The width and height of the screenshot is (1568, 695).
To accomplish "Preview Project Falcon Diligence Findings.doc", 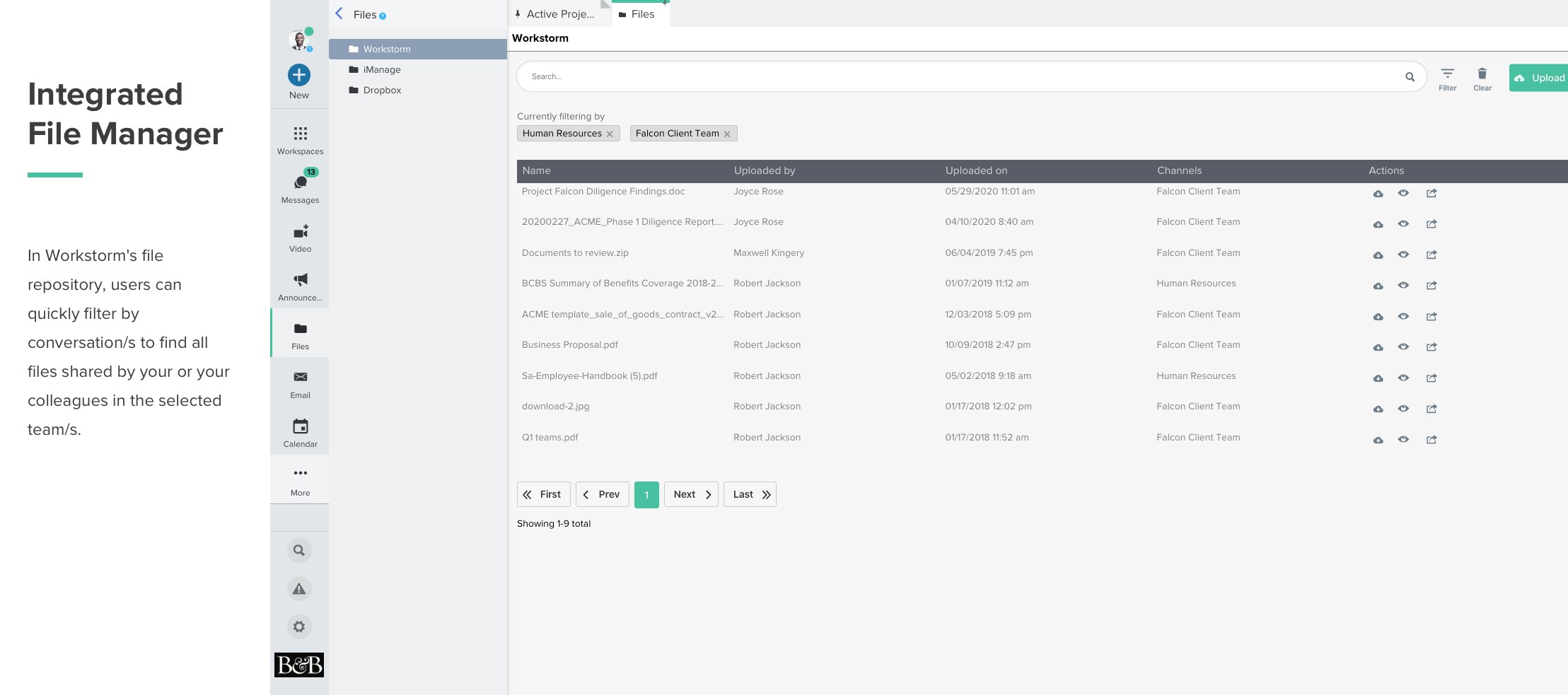I will click(x=1403, y=193).
